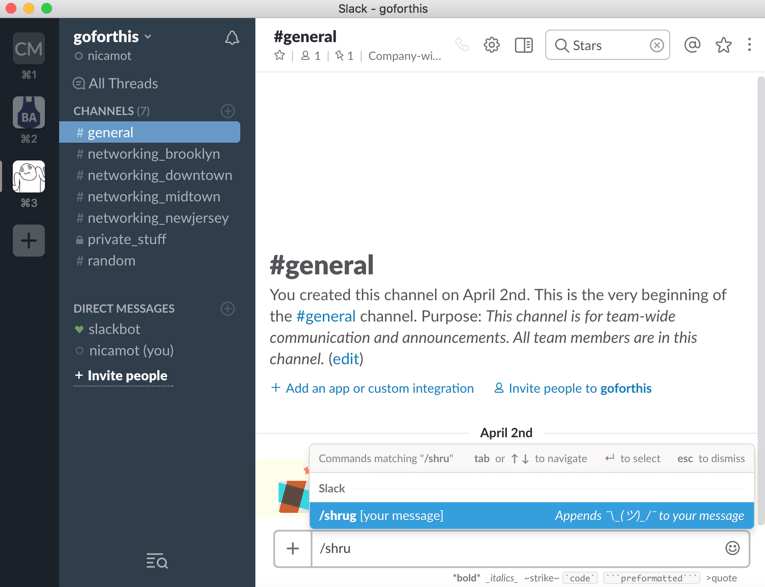Add a new channel plus icon
The height and width of the screenshot is (587, 765).
coord(227,111)
